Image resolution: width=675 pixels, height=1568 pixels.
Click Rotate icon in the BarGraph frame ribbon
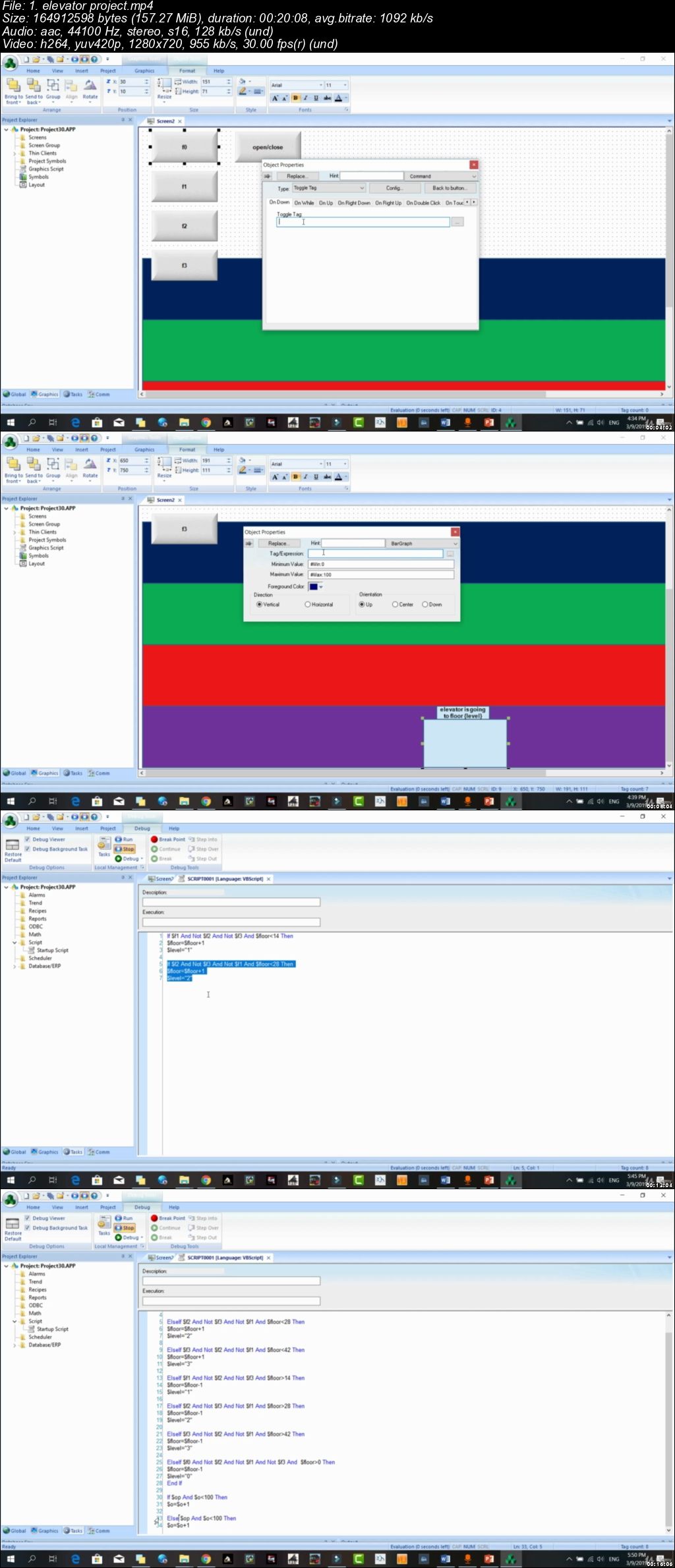(x=90, y=464)
